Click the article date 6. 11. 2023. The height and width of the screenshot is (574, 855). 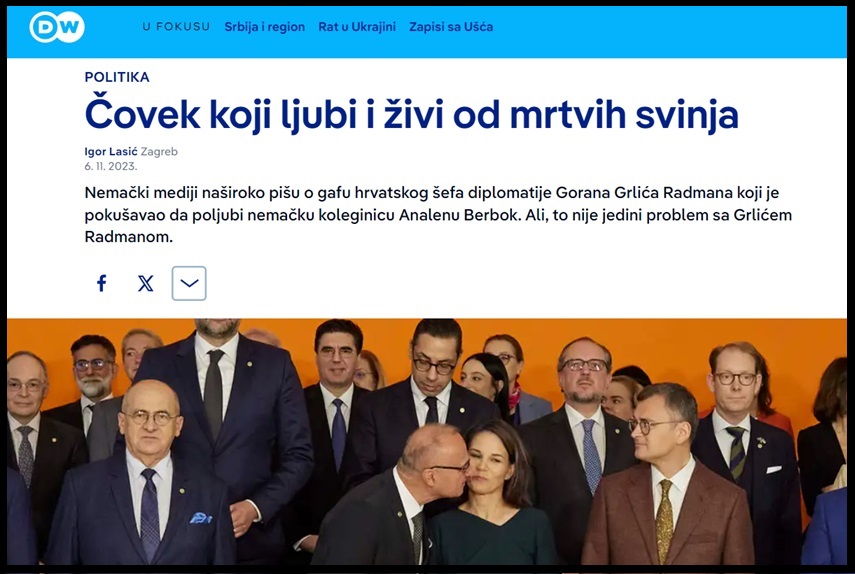[111, 166]
